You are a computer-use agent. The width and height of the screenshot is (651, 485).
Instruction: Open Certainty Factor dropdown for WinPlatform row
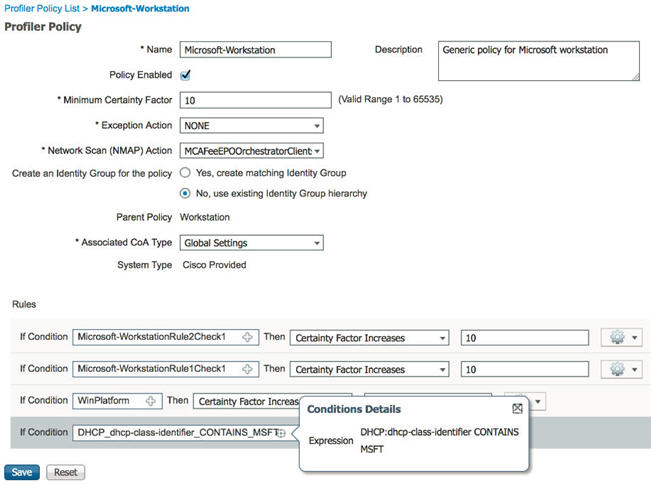coord(247,401)
